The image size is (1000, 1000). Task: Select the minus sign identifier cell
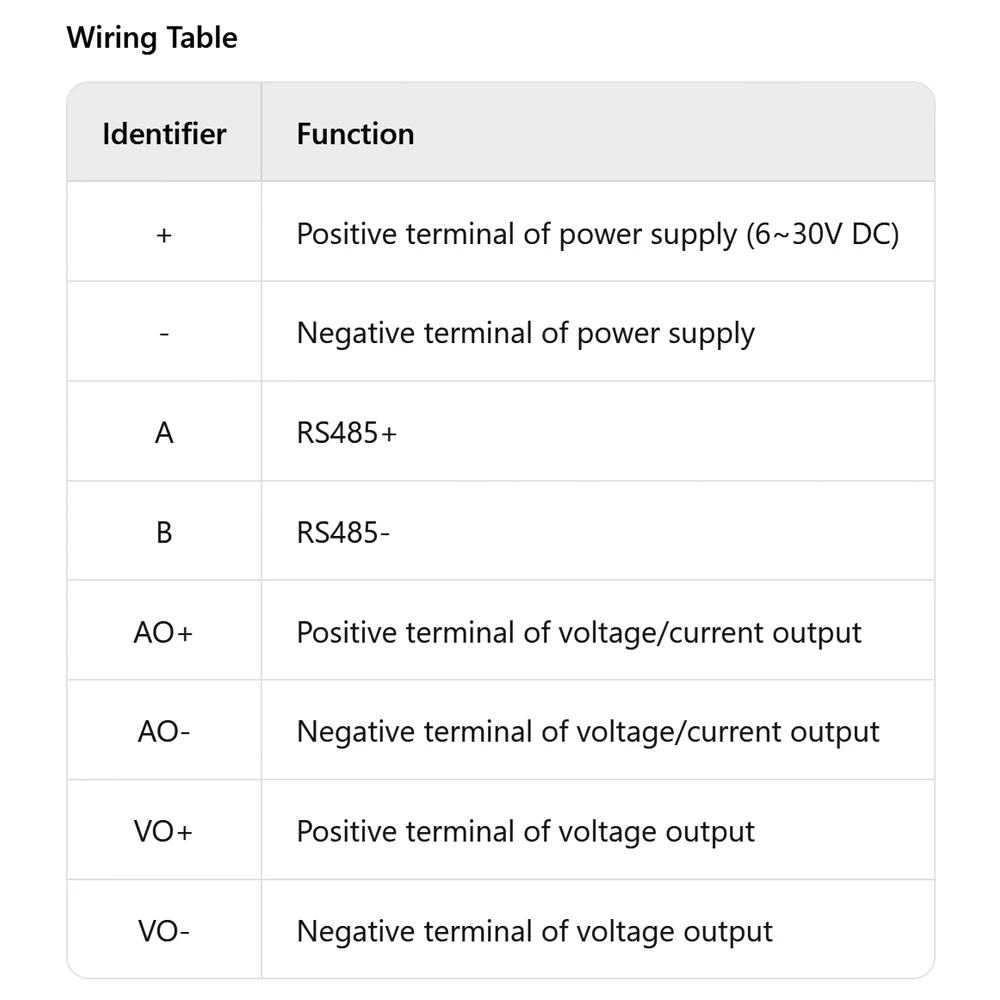[x=164, y=333]
